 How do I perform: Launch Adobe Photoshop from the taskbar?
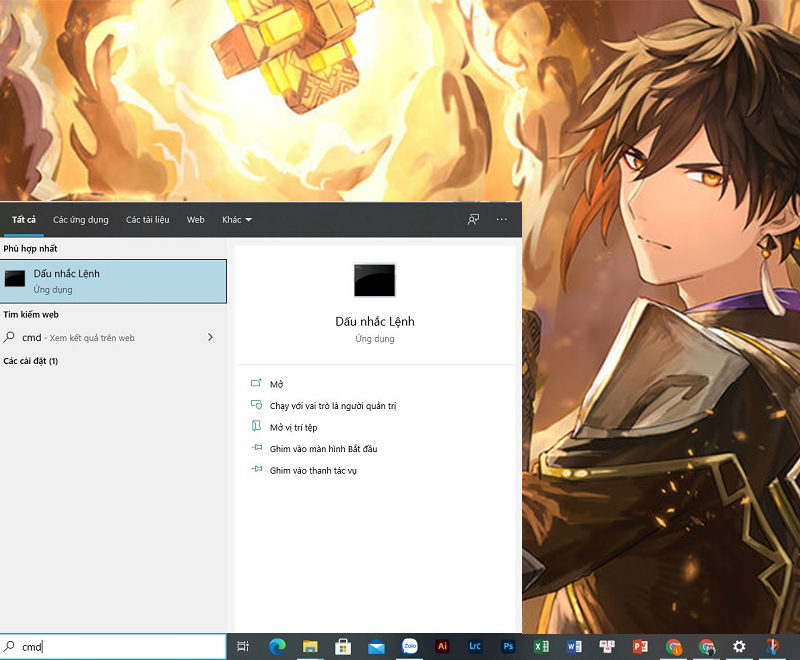coord(508,646)
